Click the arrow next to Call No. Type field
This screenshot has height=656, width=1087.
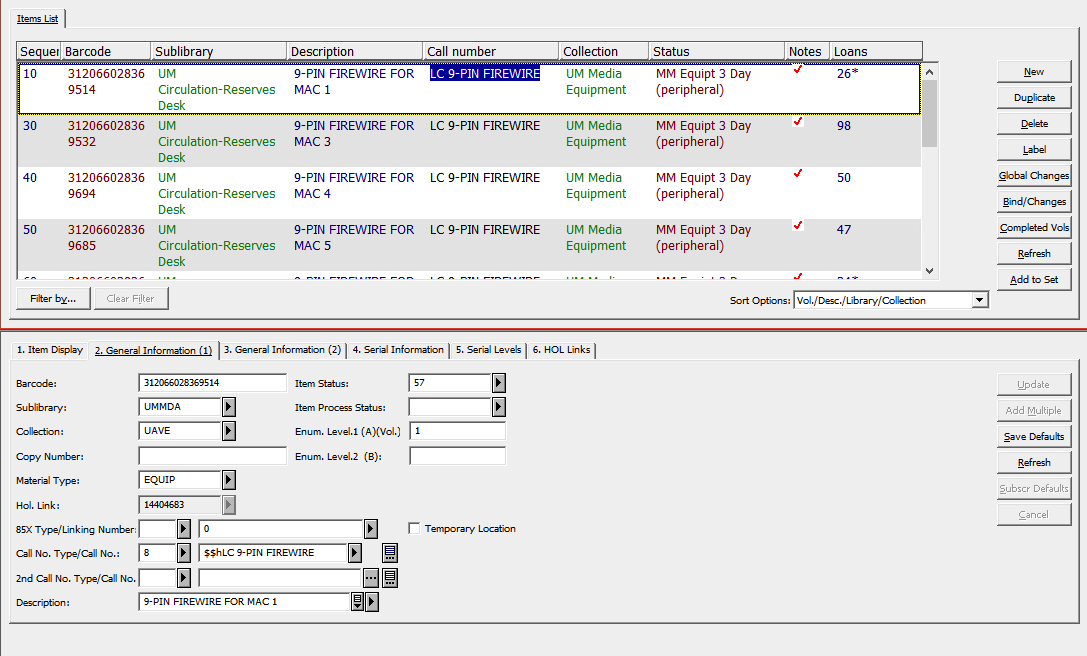click(183, 553)
